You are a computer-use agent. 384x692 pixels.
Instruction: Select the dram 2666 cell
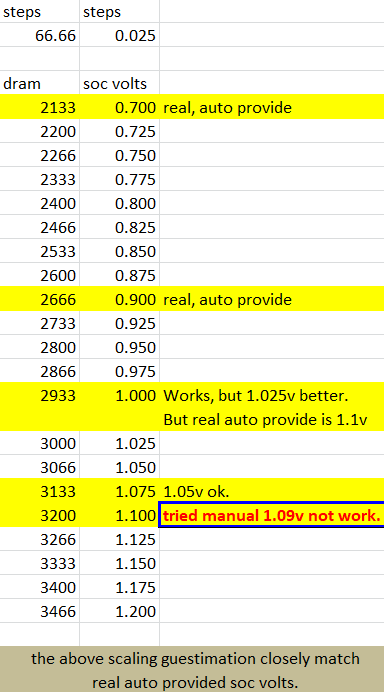click(x=40, y=299)
